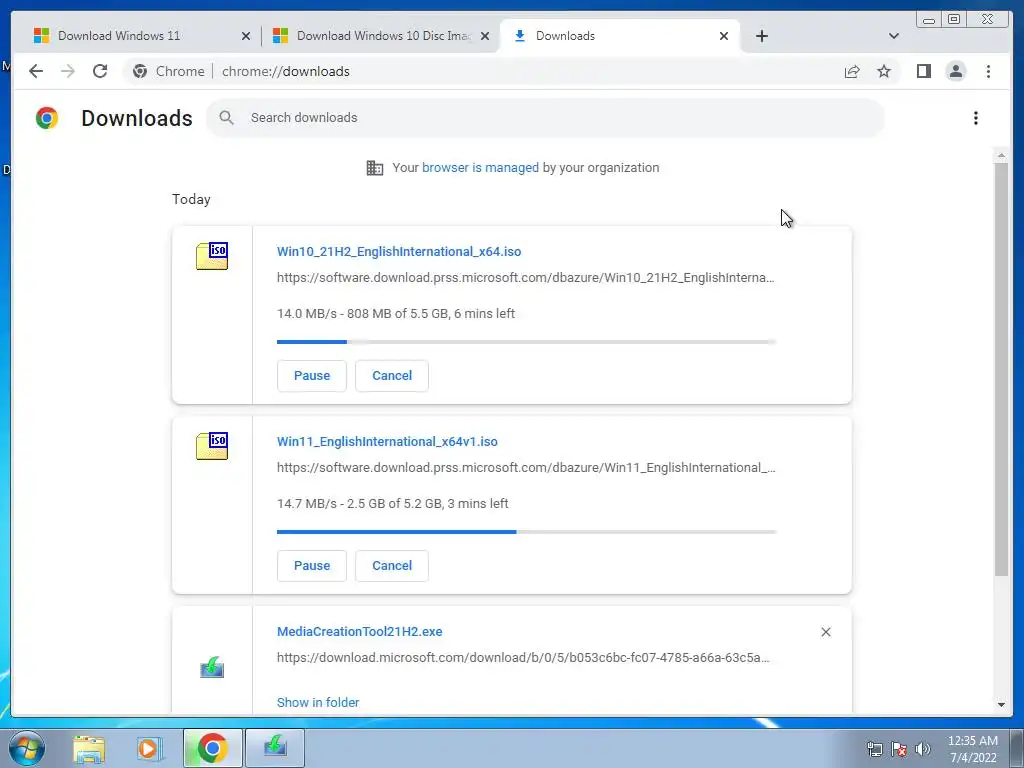
Task: Open the Action Center flag tray icon
Action: [x=899, y=749]
